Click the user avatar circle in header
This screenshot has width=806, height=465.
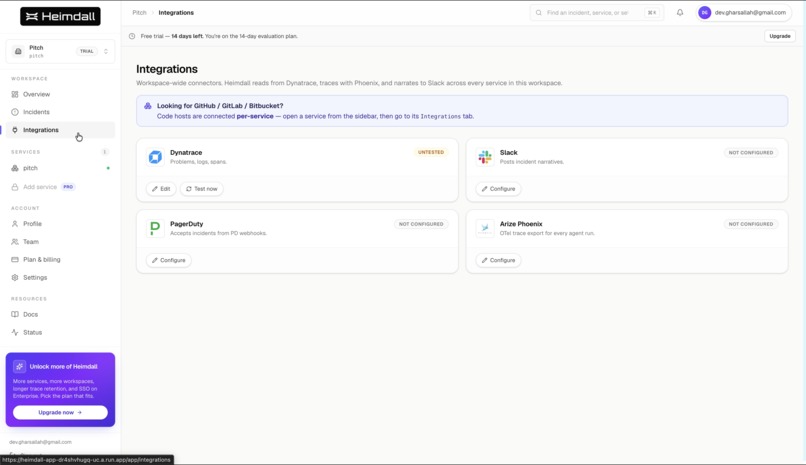pos(704,12)
